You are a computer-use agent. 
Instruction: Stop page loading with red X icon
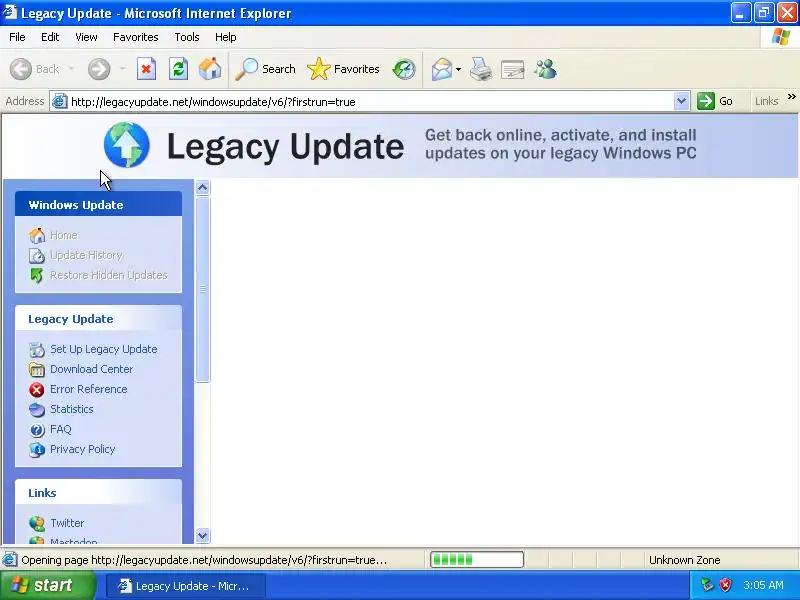[x=146, y=69]
